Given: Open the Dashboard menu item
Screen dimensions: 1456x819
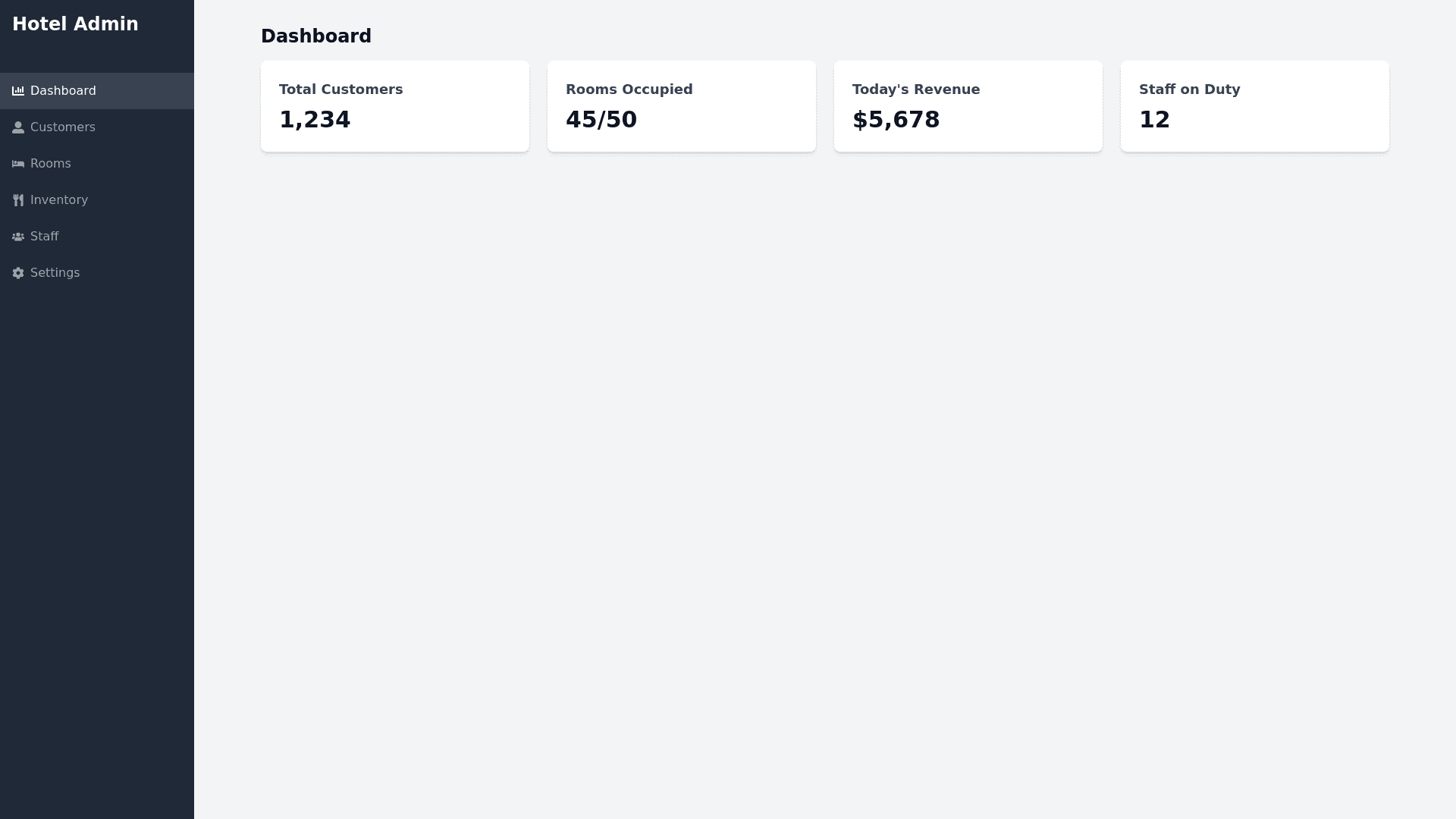Looking at the screenshot, I should pos(63,91).
